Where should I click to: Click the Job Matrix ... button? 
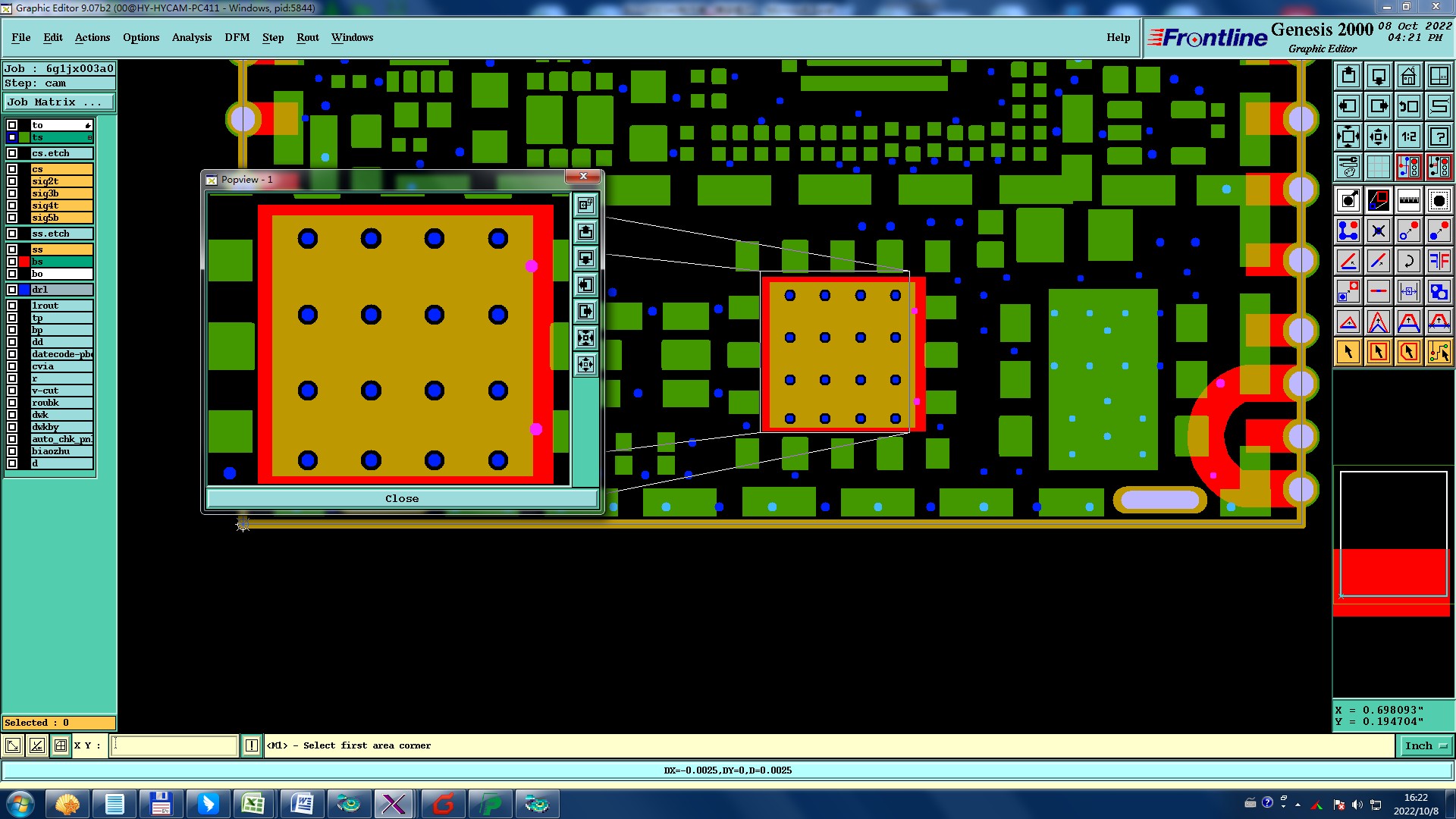(x=59, y=102)
